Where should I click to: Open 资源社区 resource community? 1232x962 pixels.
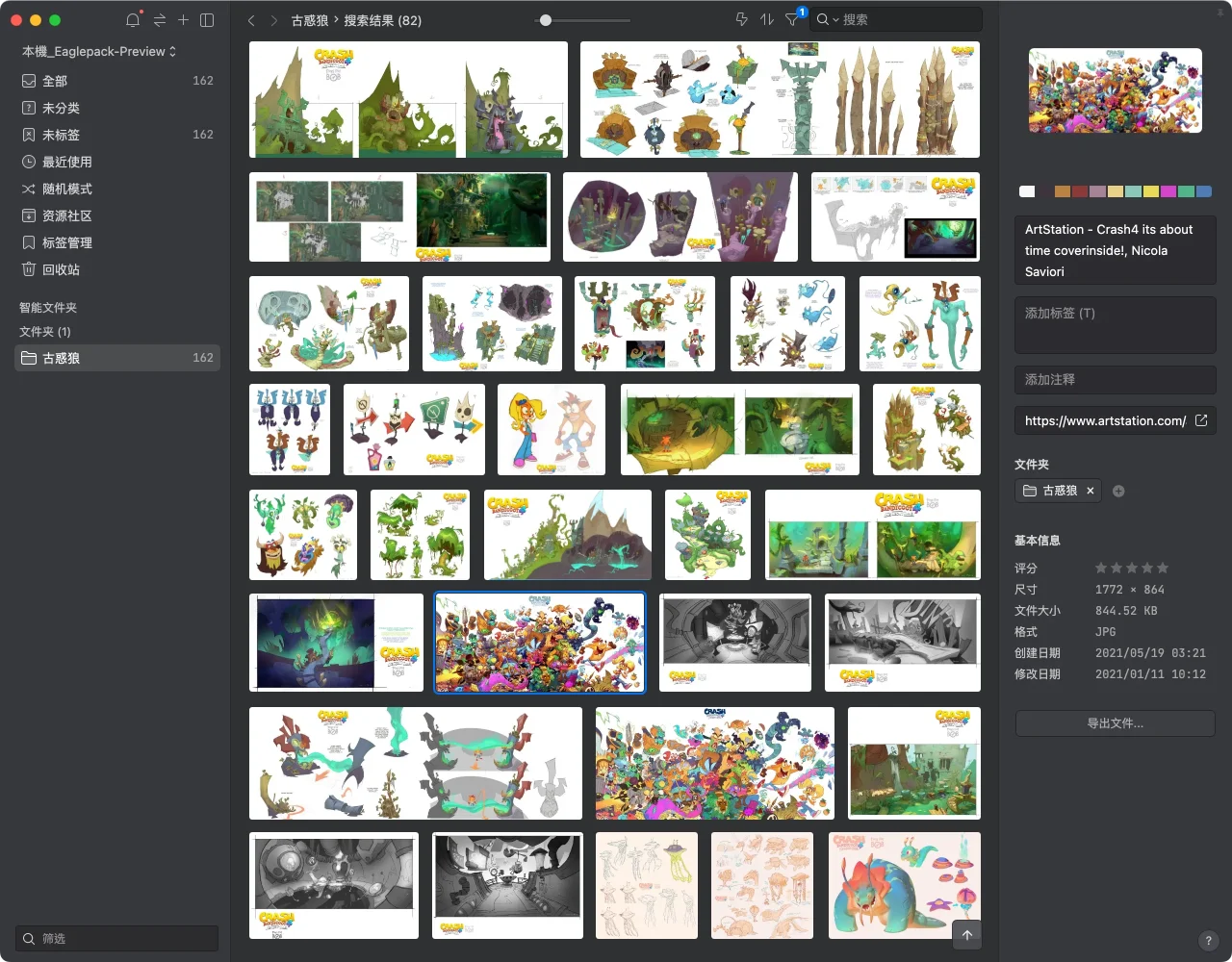(x=116, y=215)
